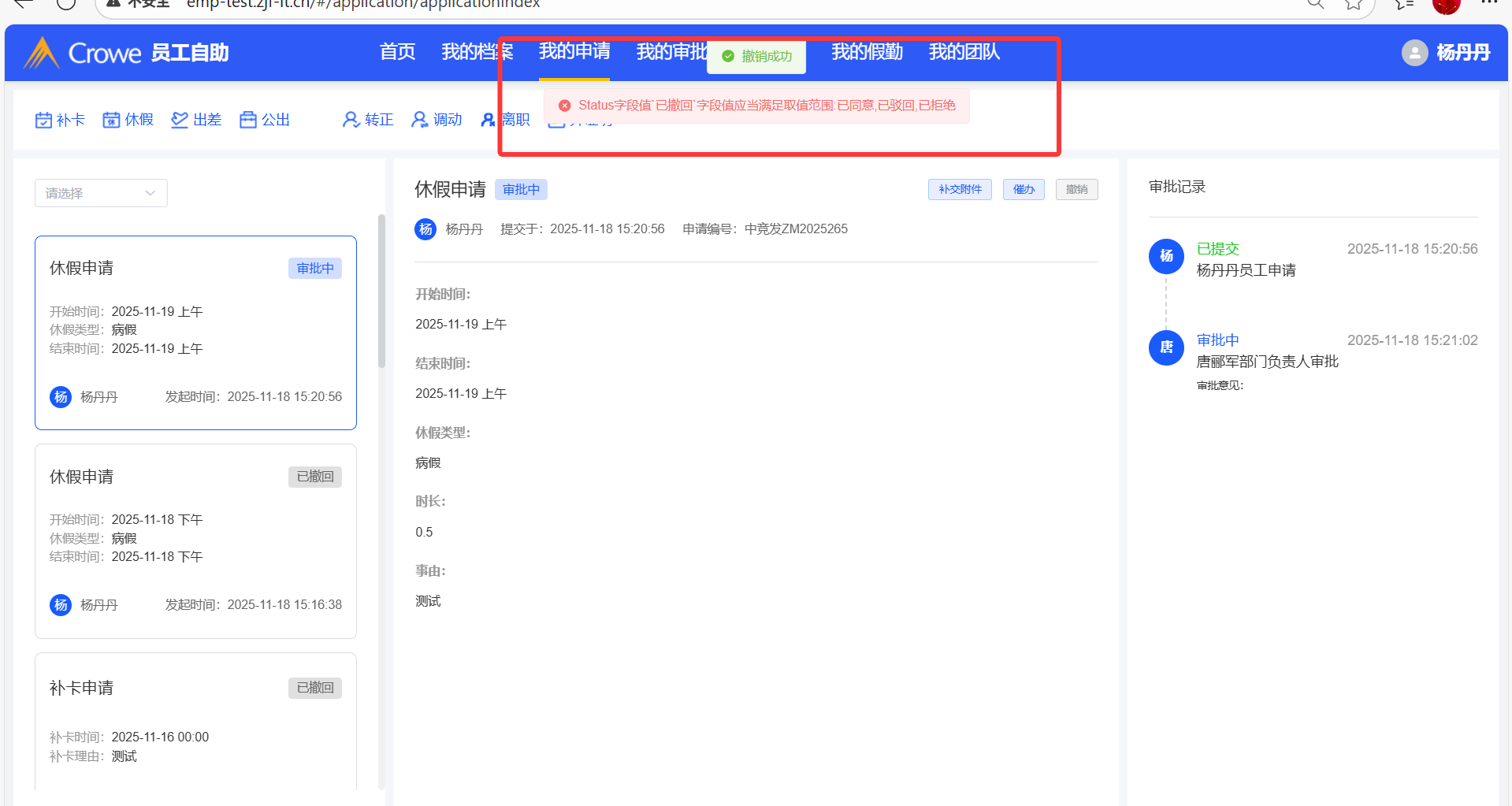
Task: Click the red Status字段值 error message
Action: tap(767, 106)
